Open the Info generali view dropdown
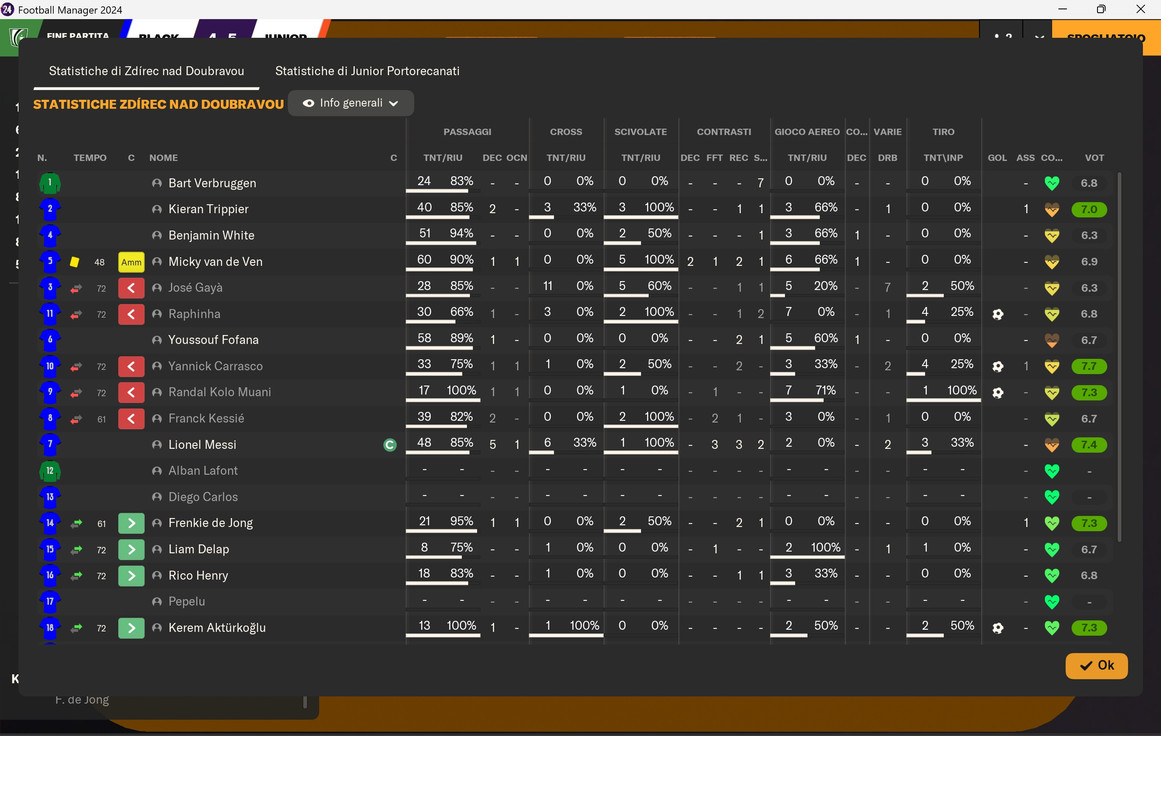The height and width of the screenshot is (800, 1161). [351, 103]
